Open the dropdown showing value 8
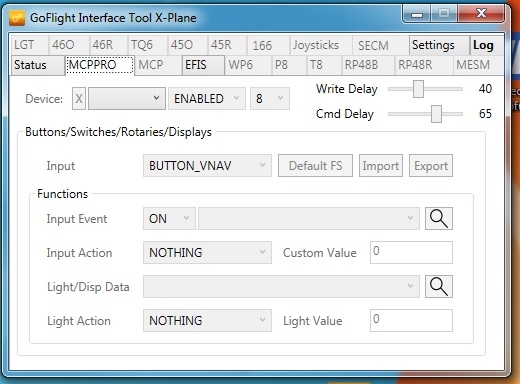This screenshot has width=520, height=384. pos(270,99)
